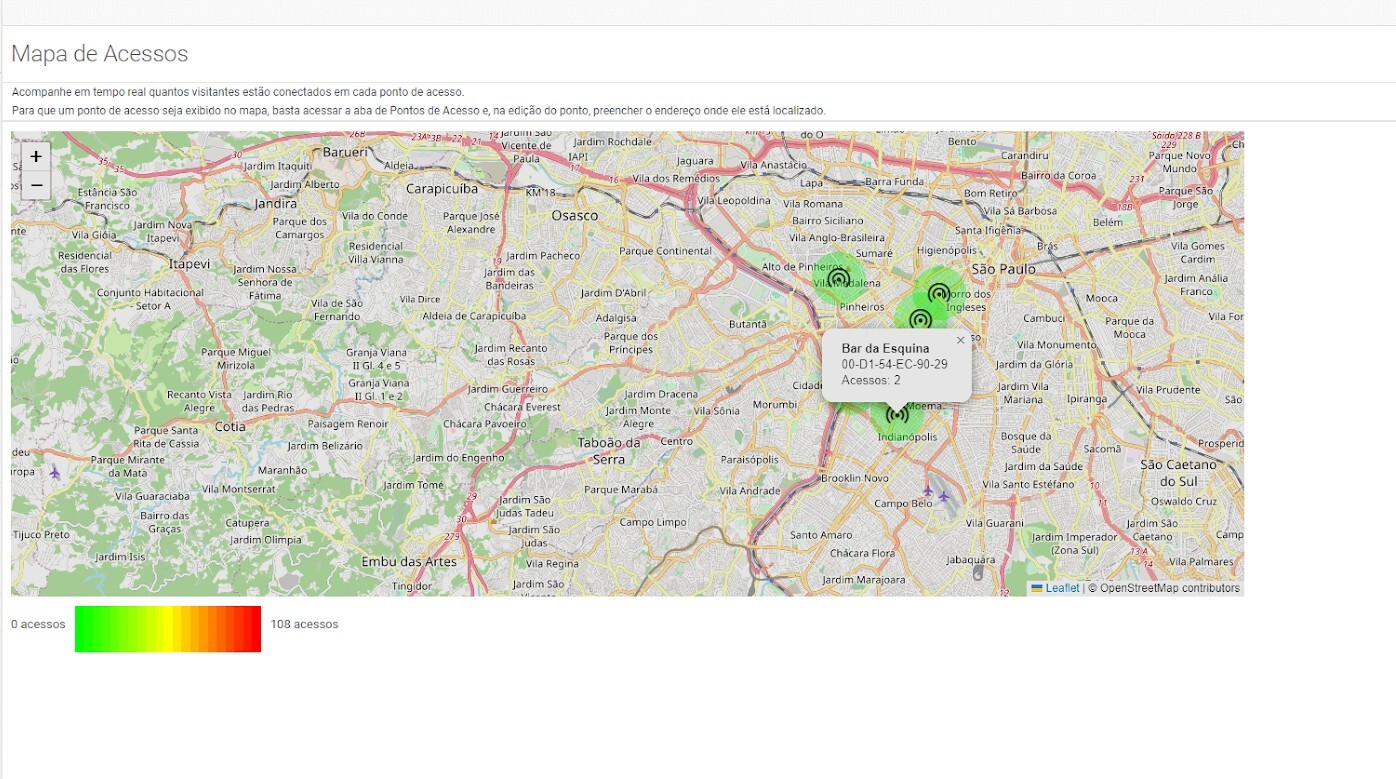Click the Bar da Esquina popup title
This screenshot has height=779, width=1396.
(885, 348)
